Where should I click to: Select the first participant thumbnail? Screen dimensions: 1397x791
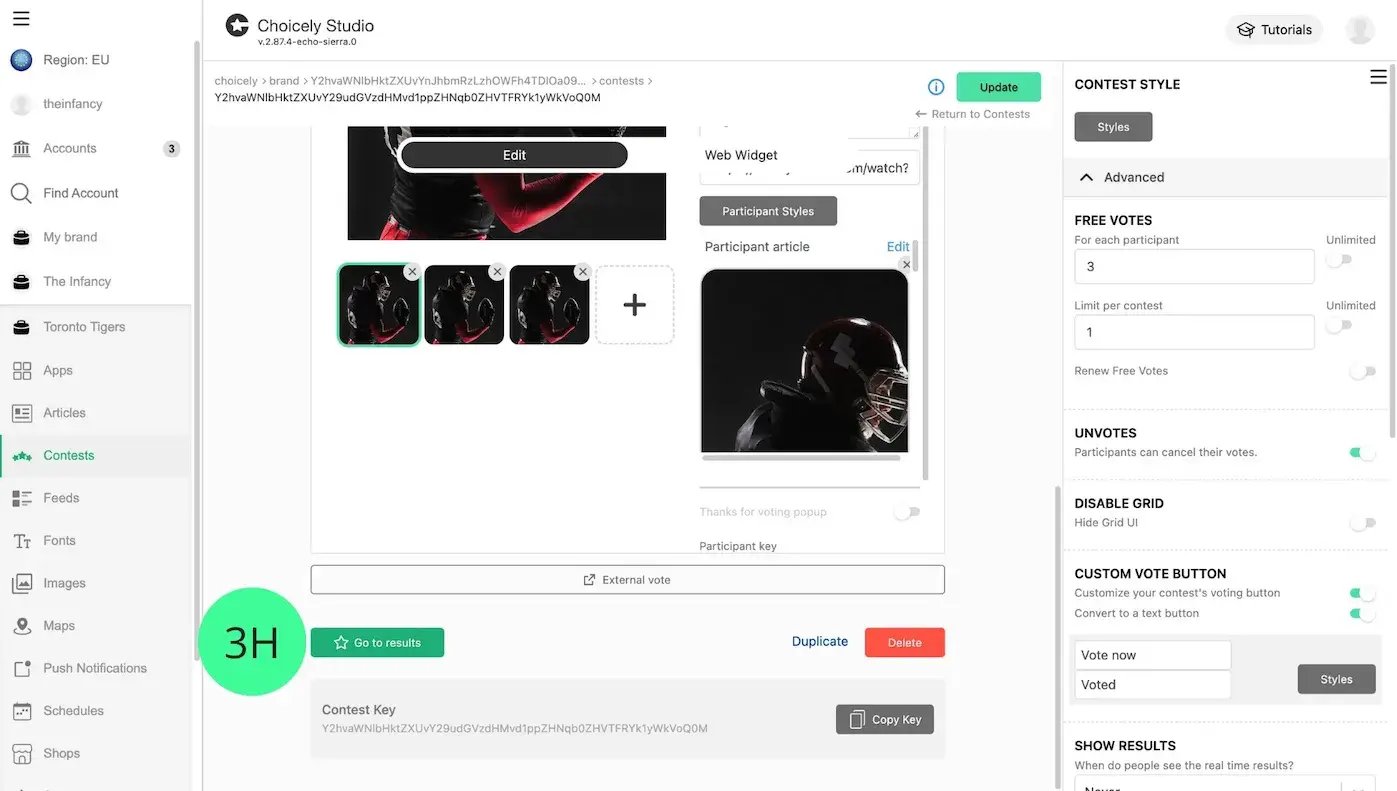coord(379,305)
